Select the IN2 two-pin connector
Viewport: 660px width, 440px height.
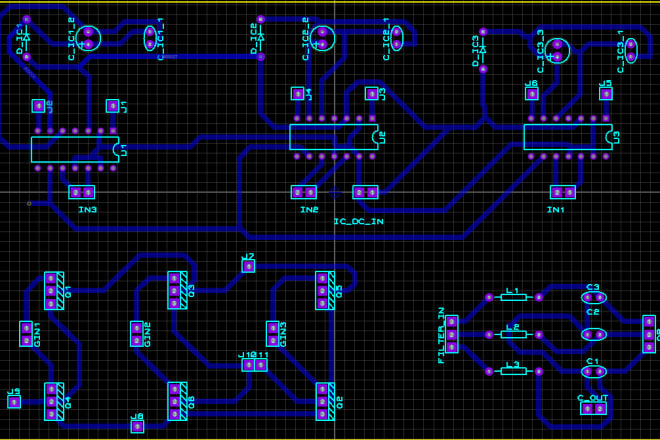[304, 192]
